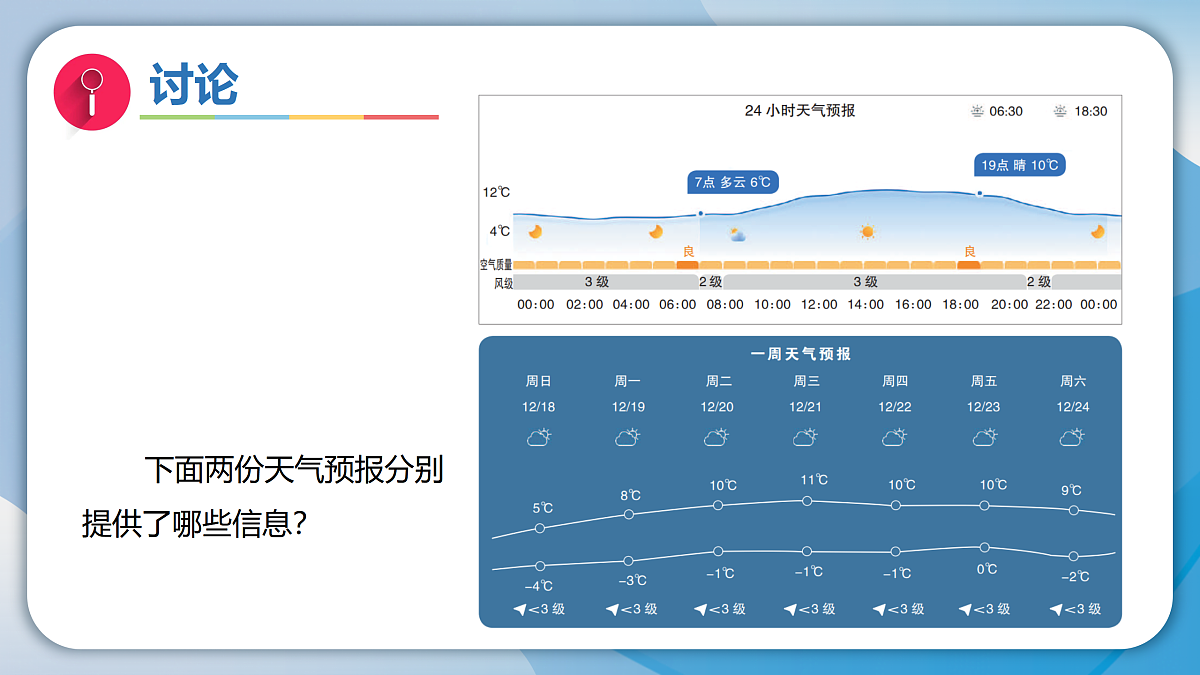Click the 10℃ high temperature label for 周四
The height and width of the screenshot is (675, 1200).
click(x=902, y=485)
